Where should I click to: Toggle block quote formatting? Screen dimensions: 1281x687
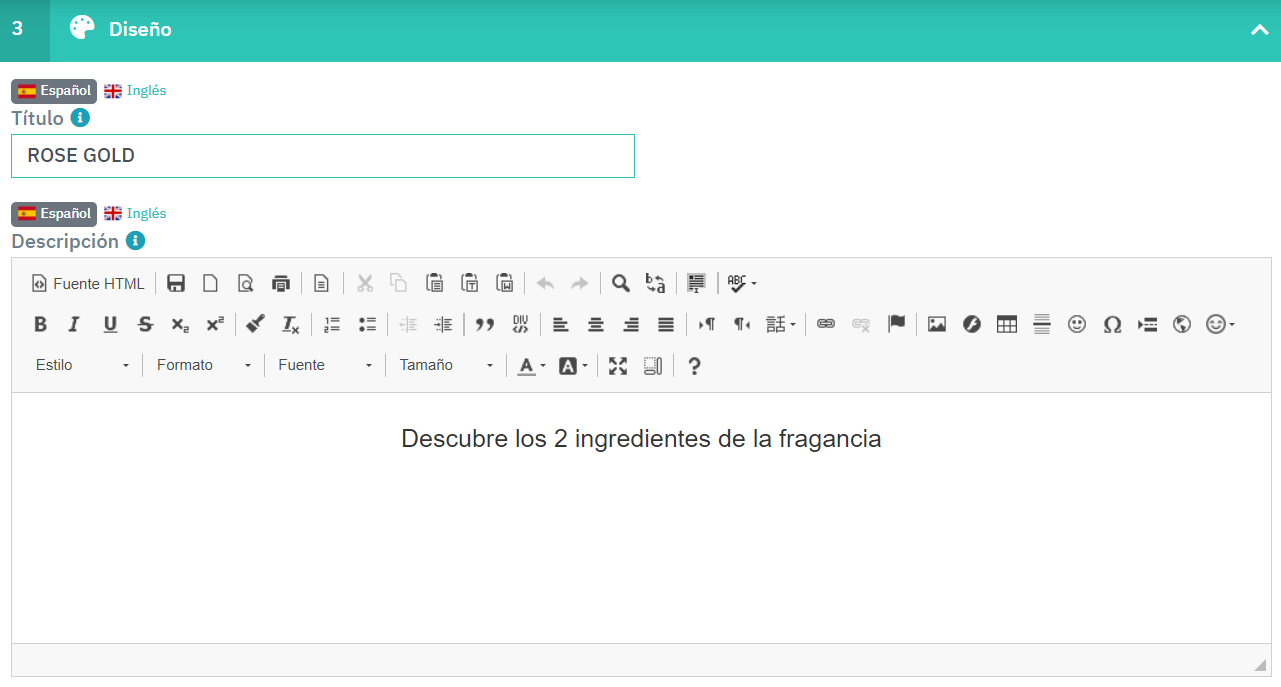click(485, 324)
